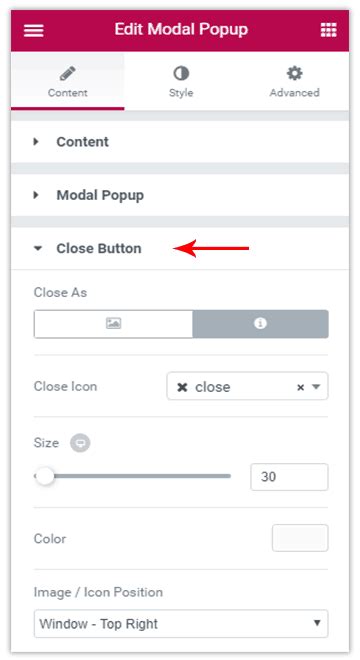
Task: Switch to the Advanced tab
Action: pos(294,82)
